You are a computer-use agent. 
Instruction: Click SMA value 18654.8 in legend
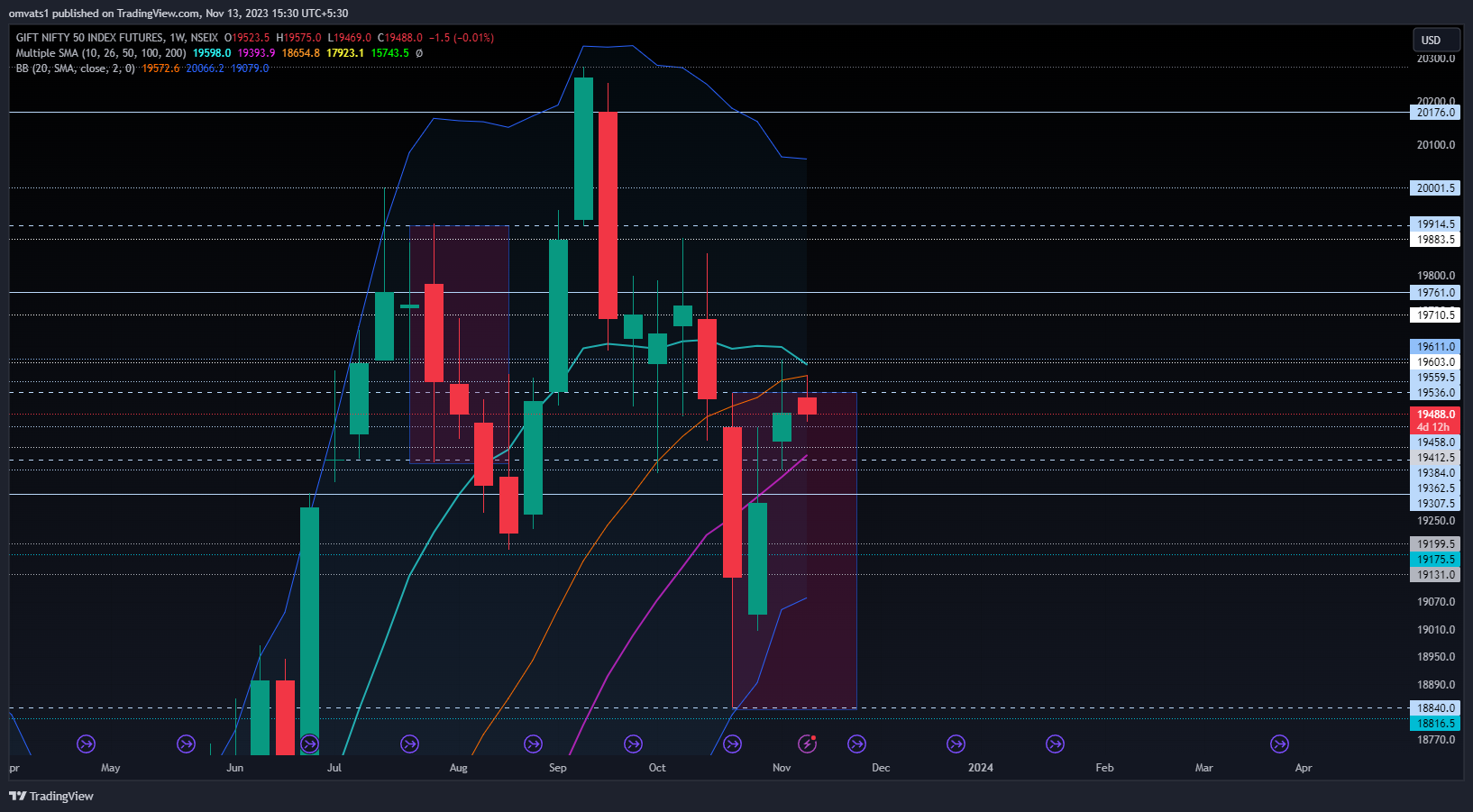pyautogui.click(x=301, y=53)
